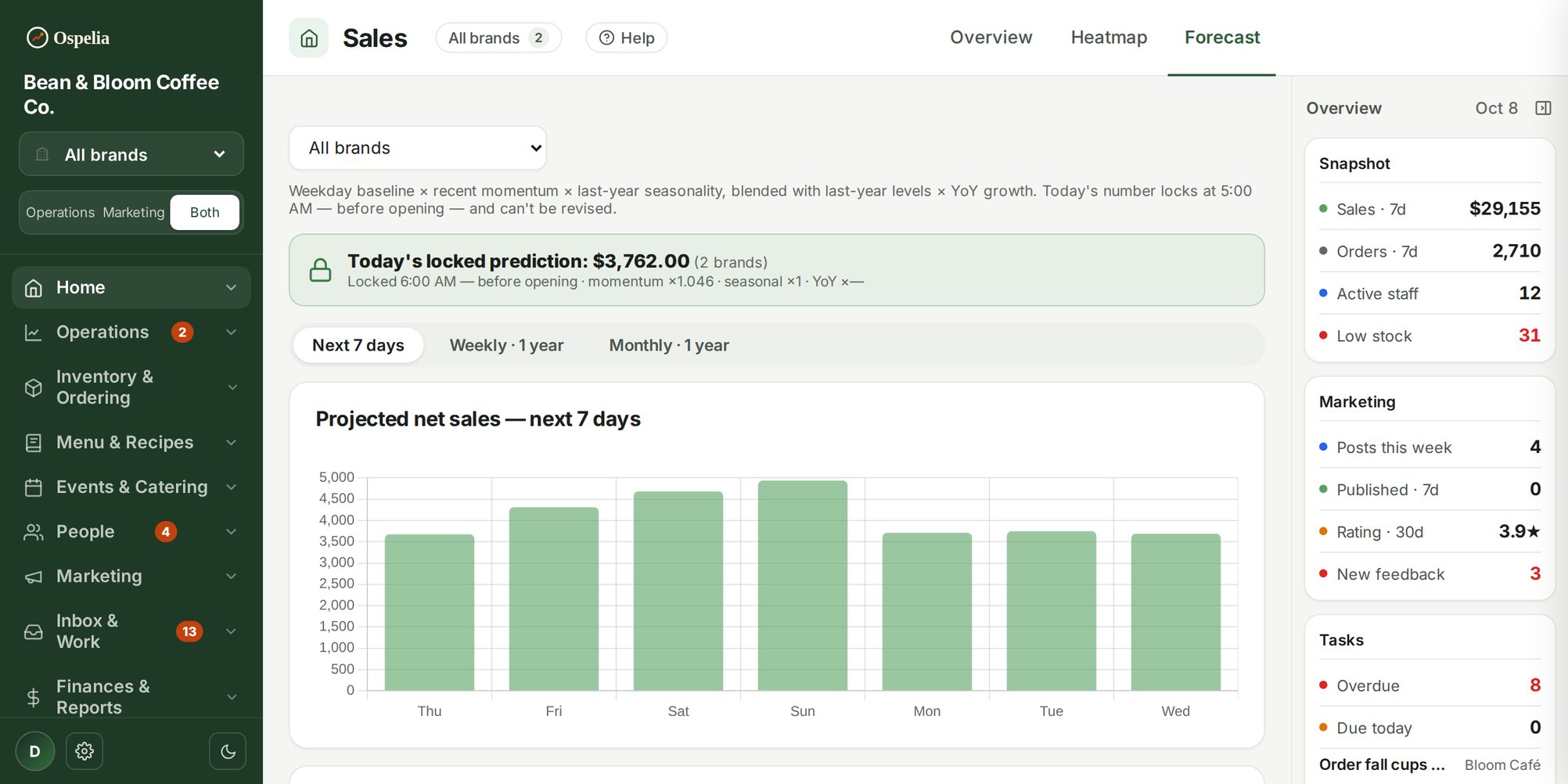Click the Finances & Reports dollar icon
This screenshot has height=784, width=1568.
(x=34, y=697)
